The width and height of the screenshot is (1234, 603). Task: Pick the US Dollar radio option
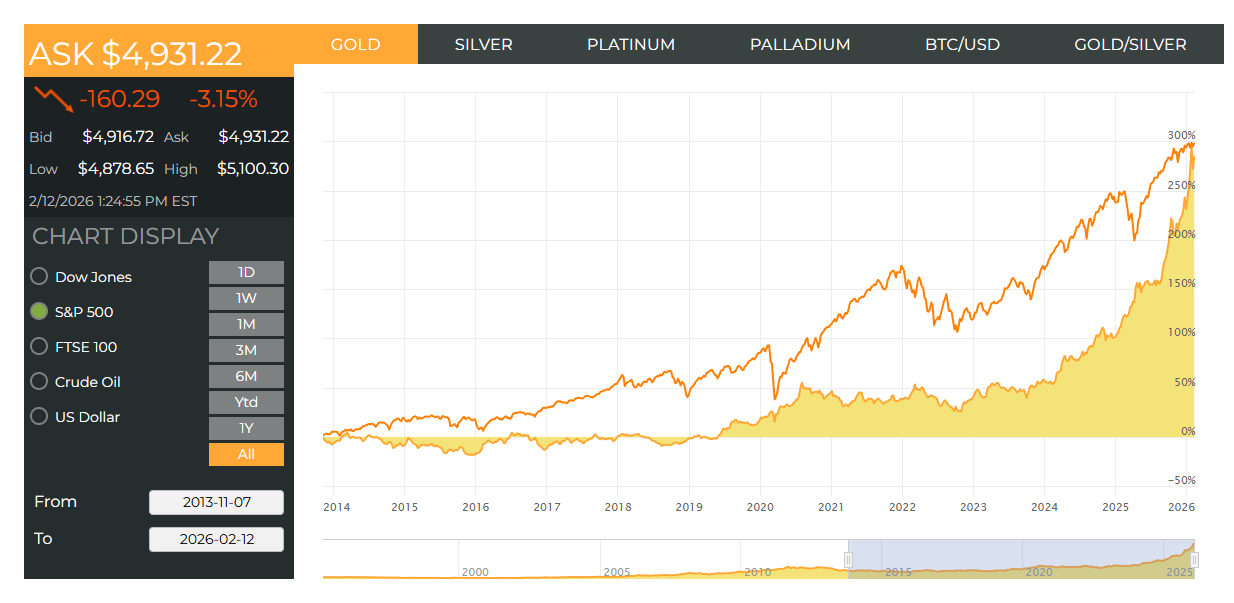click(39, 417)
